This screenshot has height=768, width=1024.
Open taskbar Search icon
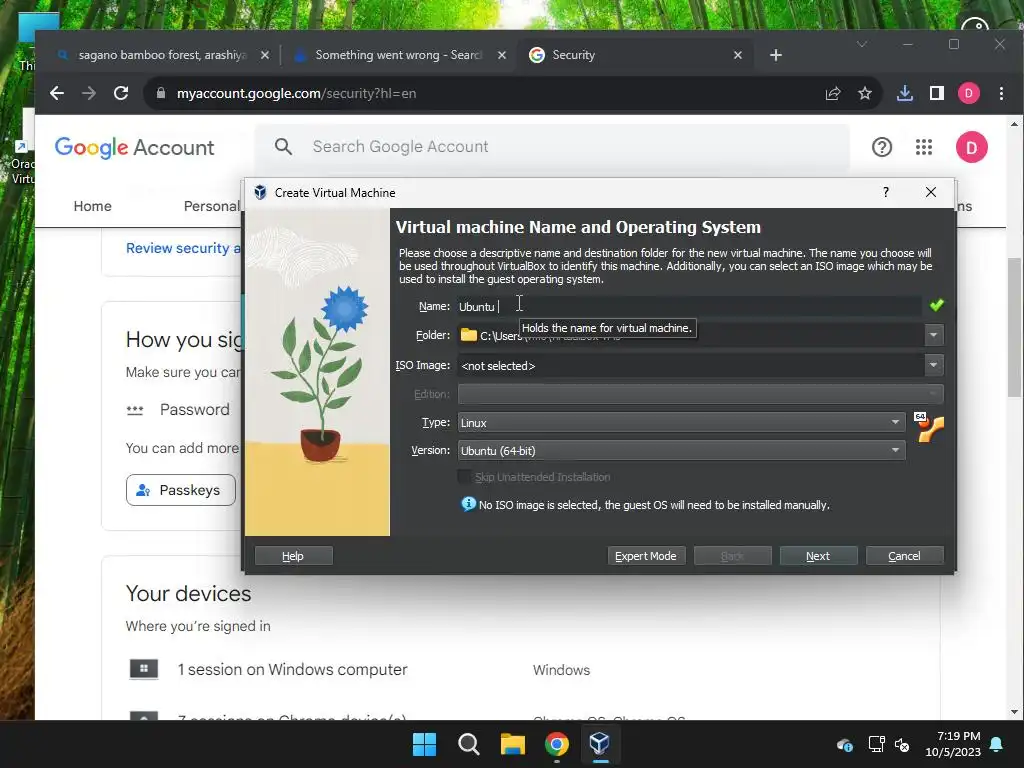click(x=468, y=744)
